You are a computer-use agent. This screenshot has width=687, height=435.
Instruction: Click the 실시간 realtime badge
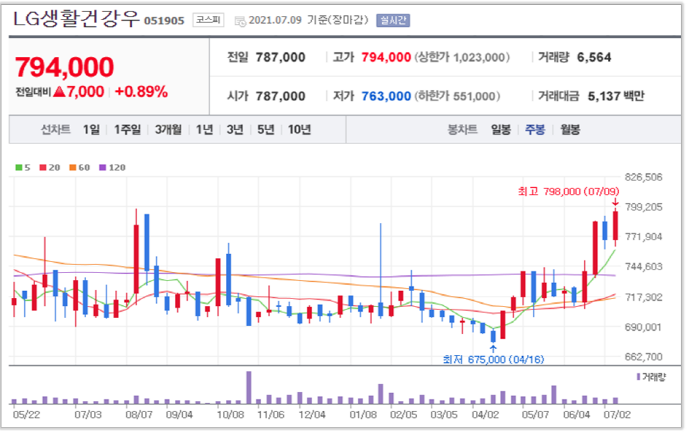point(393,20)
